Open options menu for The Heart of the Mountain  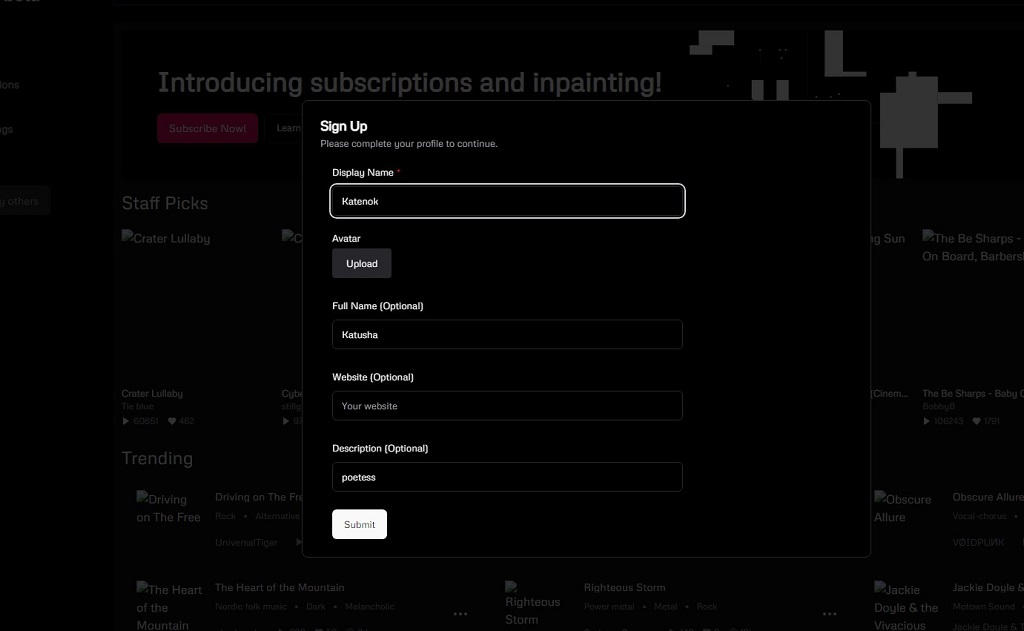(x=460, y=614)
